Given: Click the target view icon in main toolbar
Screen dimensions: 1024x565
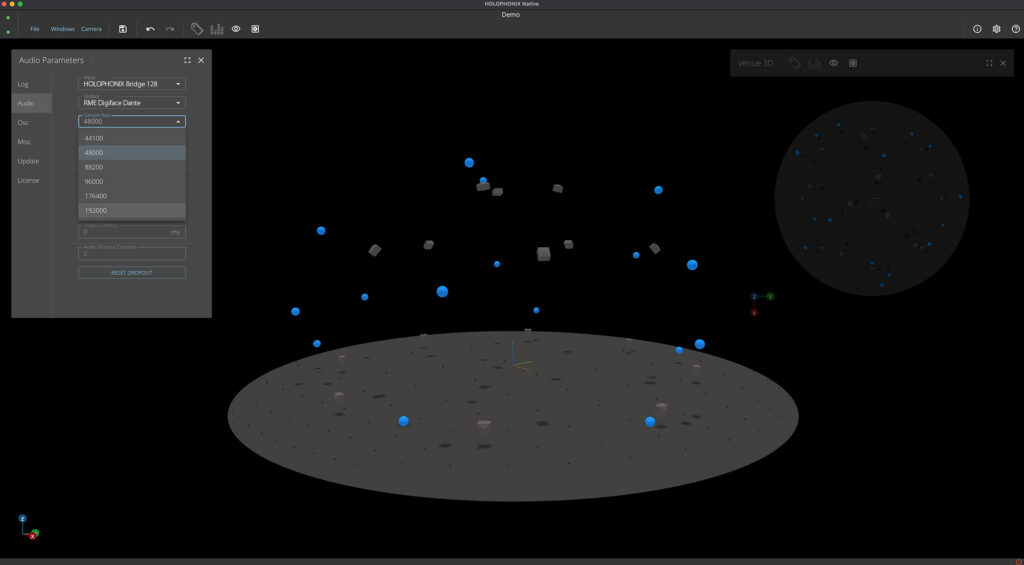Looking at the screenshot, I should coord(255,29).
